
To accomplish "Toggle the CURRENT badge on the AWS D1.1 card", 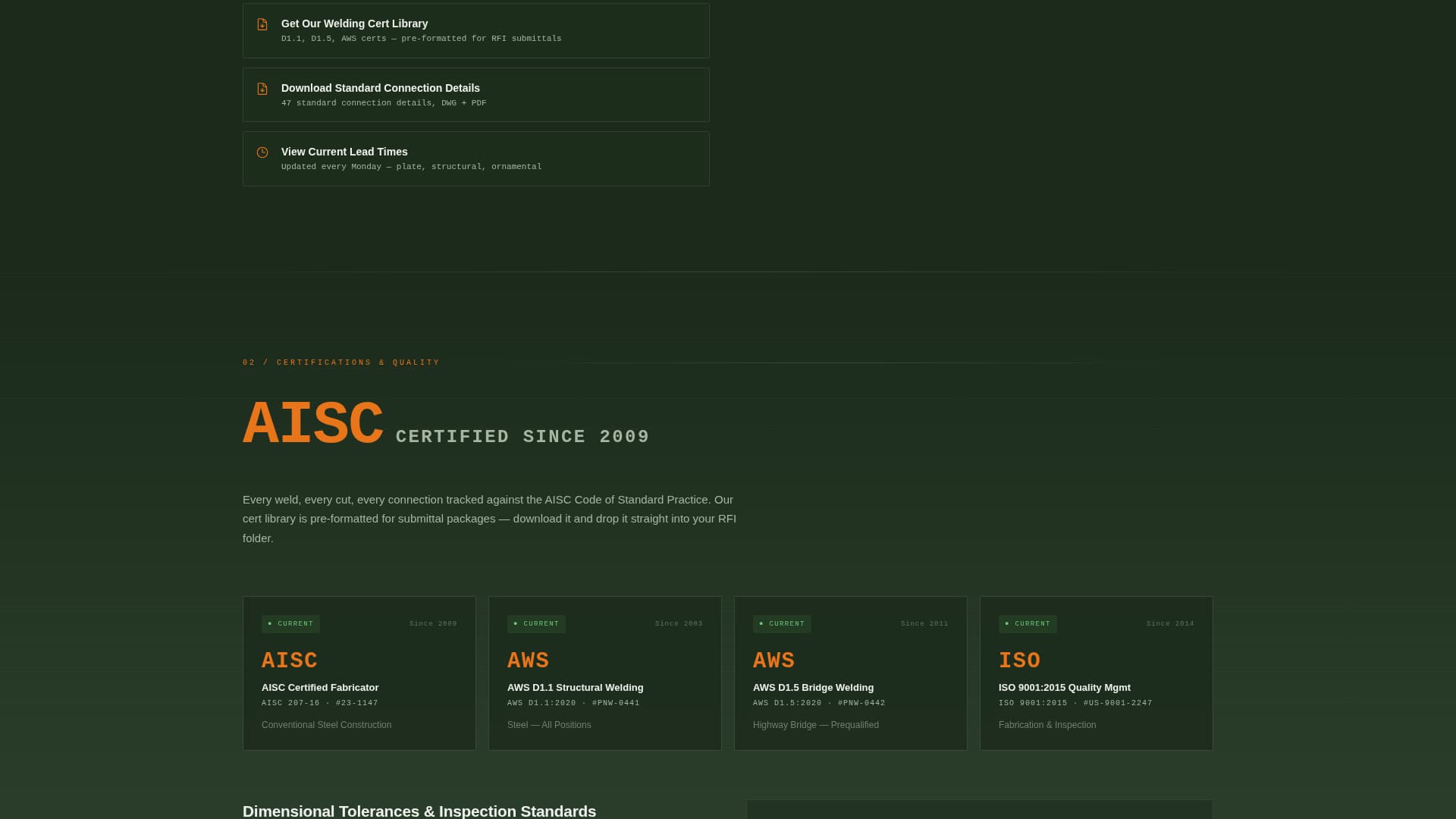I will [537, 623].
